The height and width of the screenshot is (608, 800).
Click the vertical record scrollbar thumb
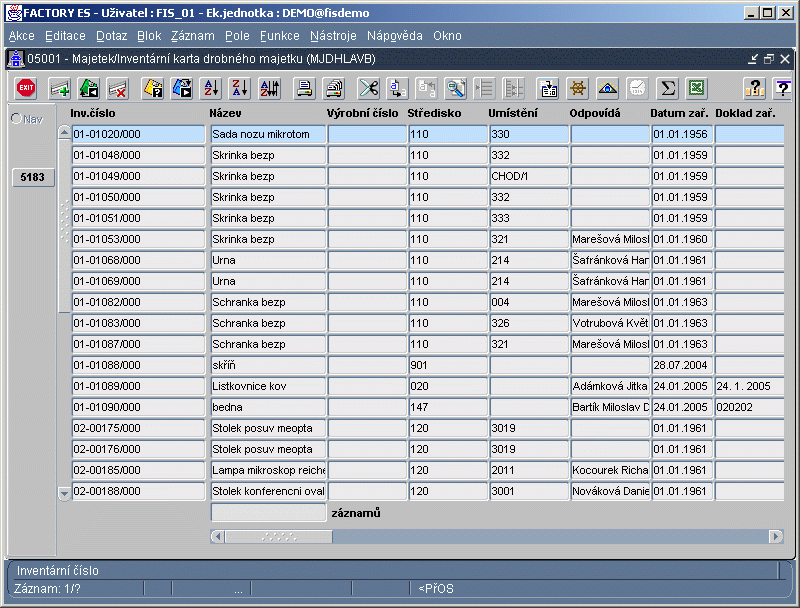click(64, 225)
